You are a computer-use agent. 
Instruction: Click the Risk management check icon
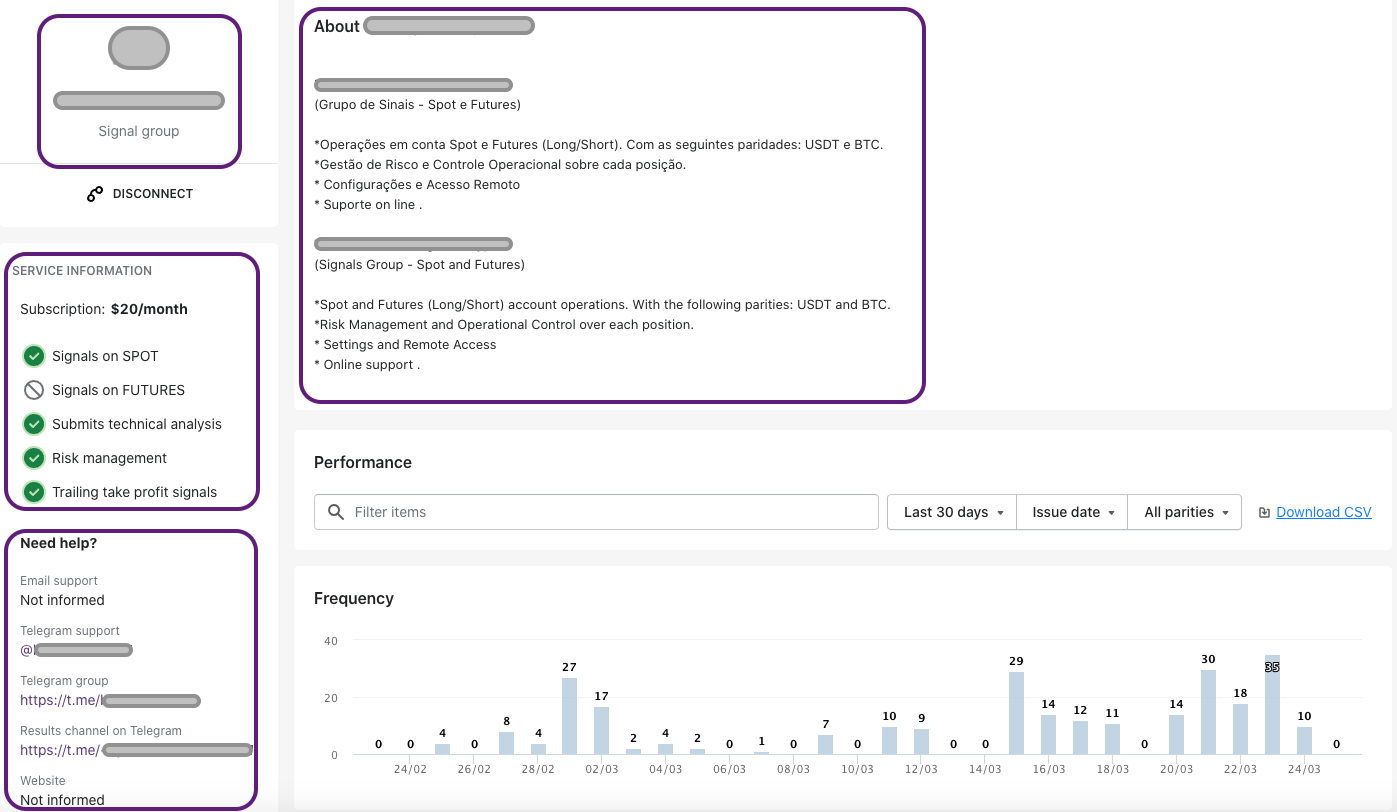(34, 458)
